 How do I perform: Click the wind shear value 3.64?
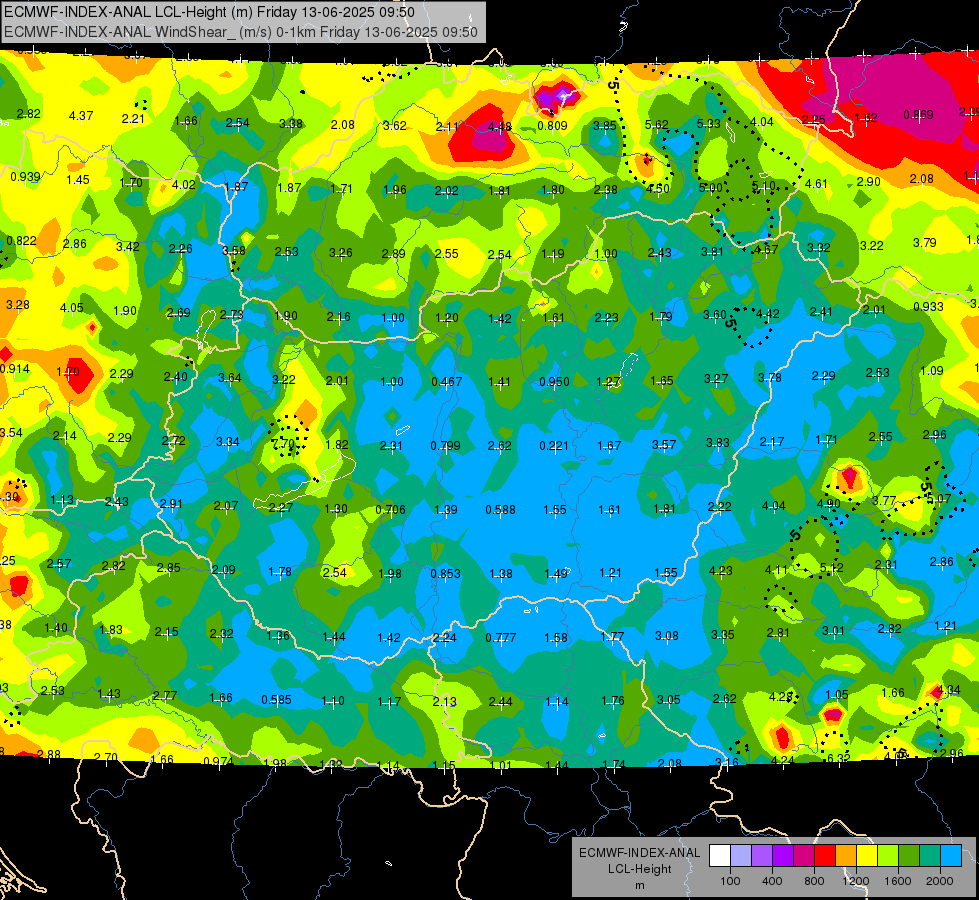(230, 378)
